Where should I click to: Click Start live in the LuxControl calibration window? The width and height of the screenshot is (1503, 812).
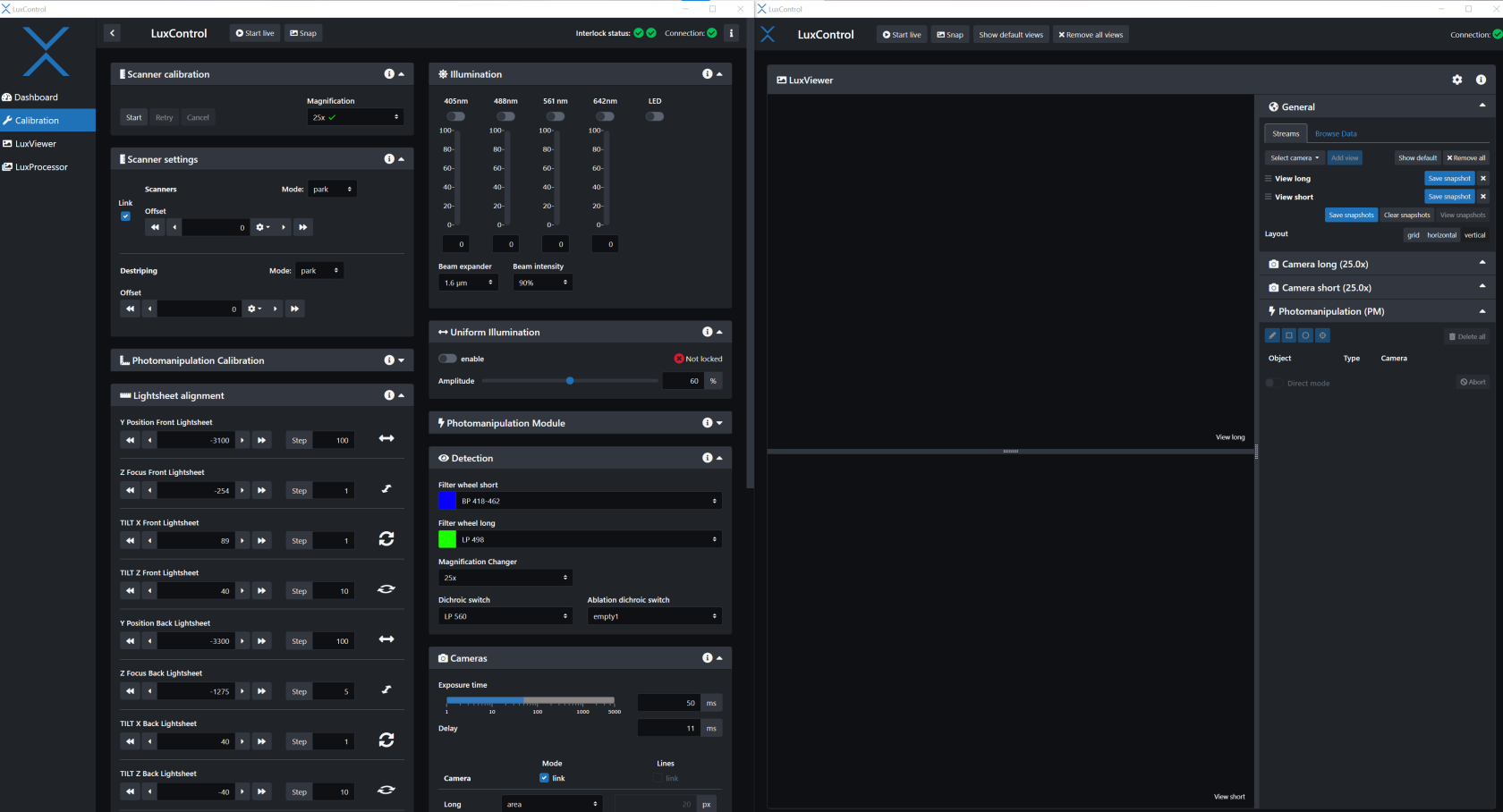coord(255,33)
